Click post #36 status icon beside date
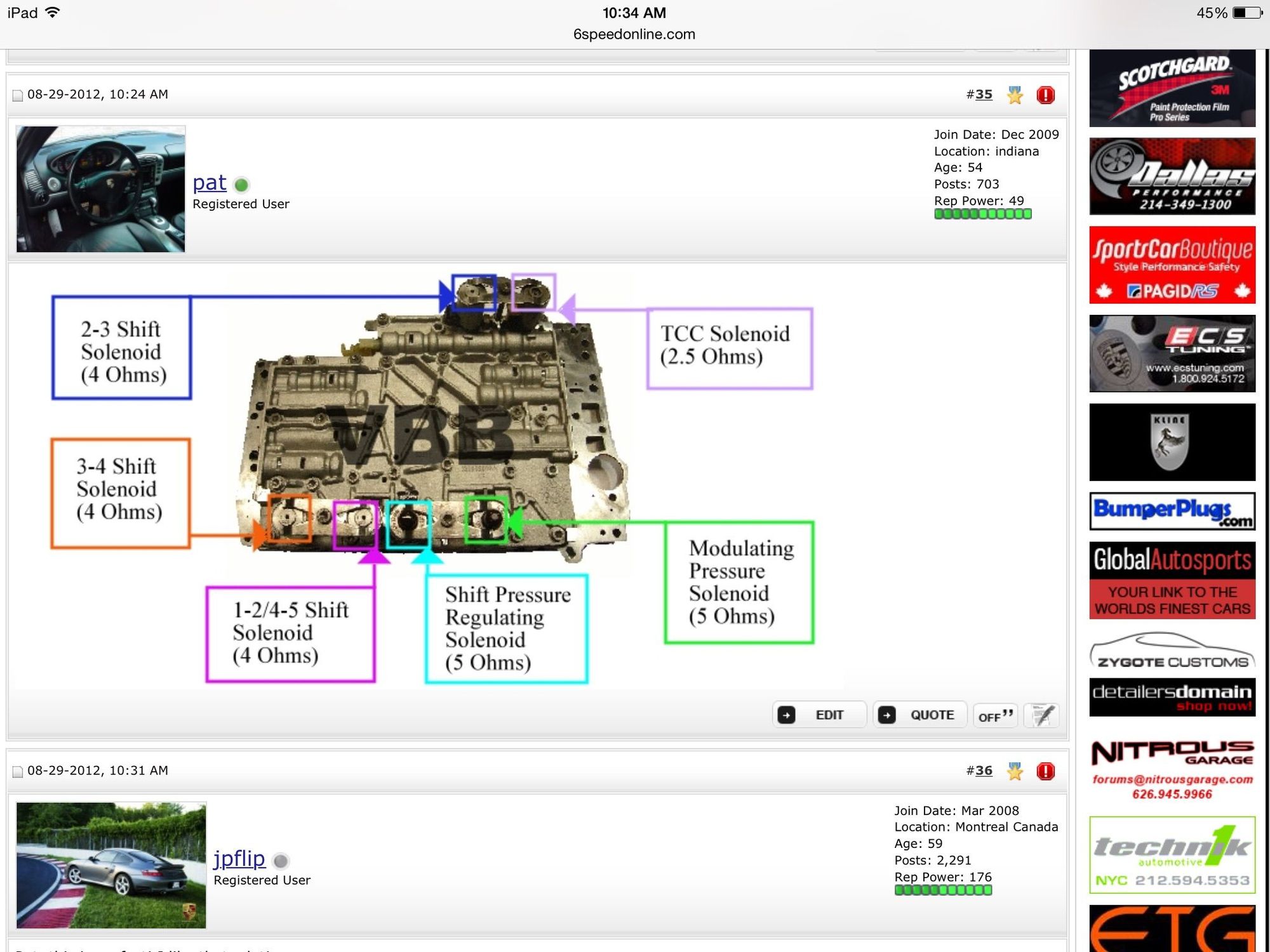 (x=18, y=771)
